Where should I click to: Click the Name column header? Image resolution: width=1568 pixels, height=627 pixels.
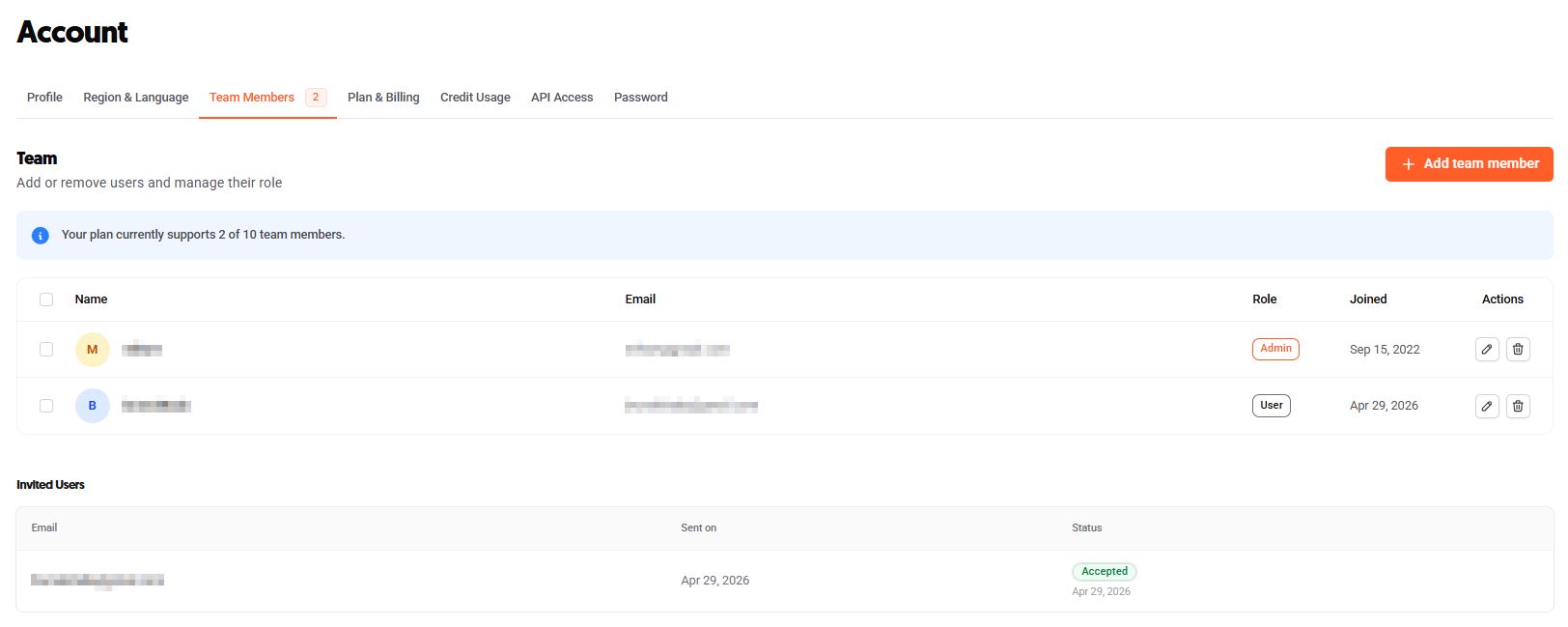pyautogui.click(x=91, y=299)
